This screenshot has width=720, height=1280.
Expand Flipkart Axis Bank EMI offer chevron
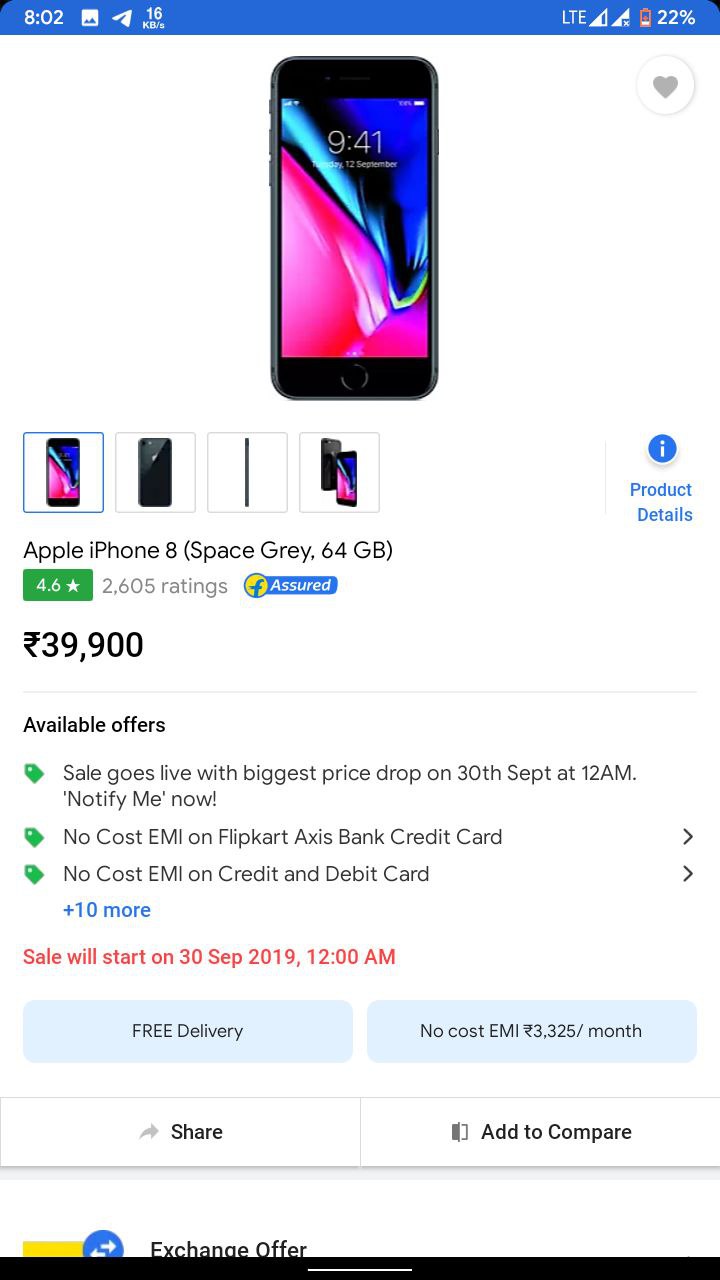point(687,836)
